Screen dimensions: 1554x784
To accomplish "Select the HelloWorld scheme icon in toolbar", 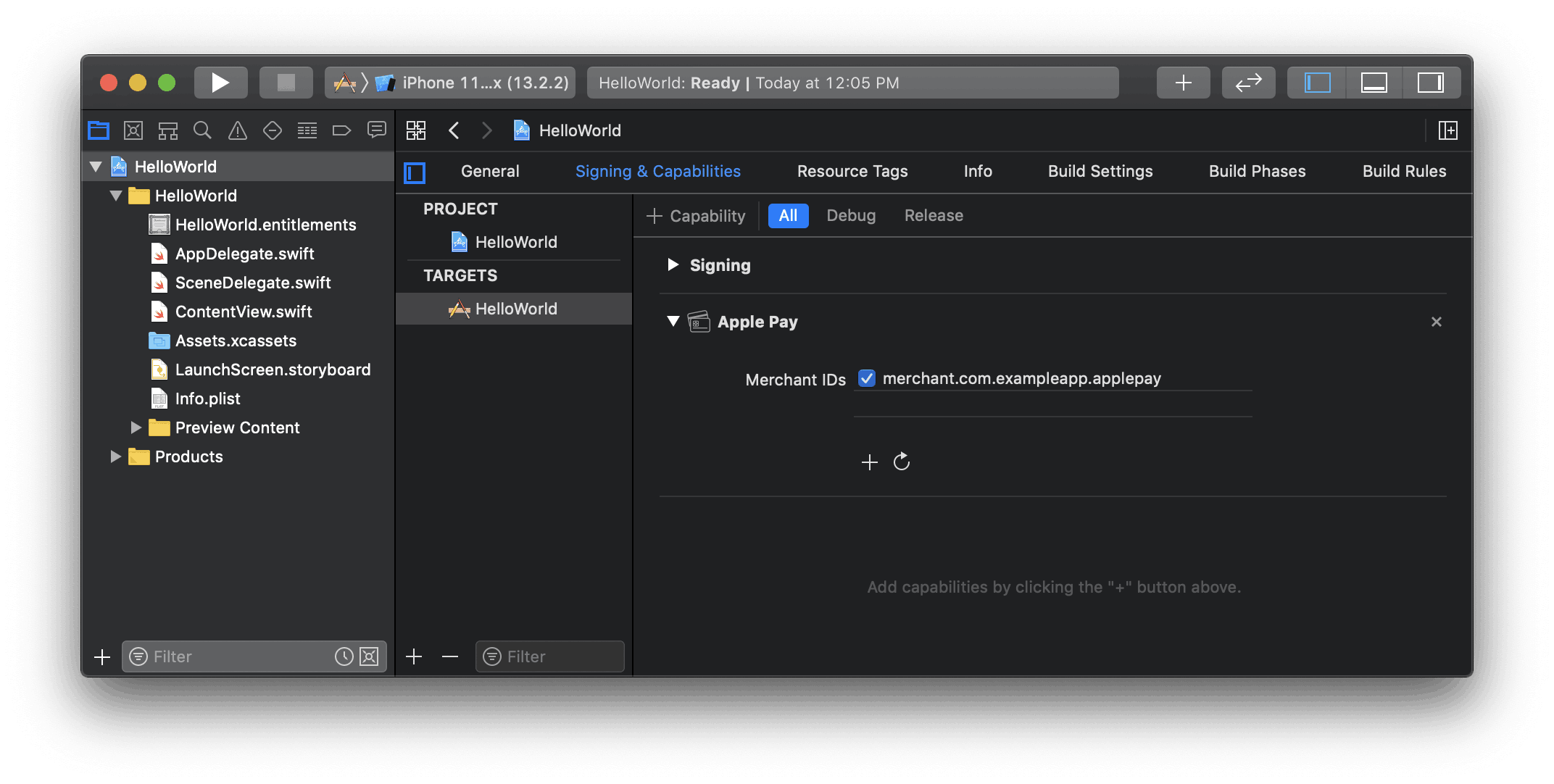I will click(x=345, y=83).
